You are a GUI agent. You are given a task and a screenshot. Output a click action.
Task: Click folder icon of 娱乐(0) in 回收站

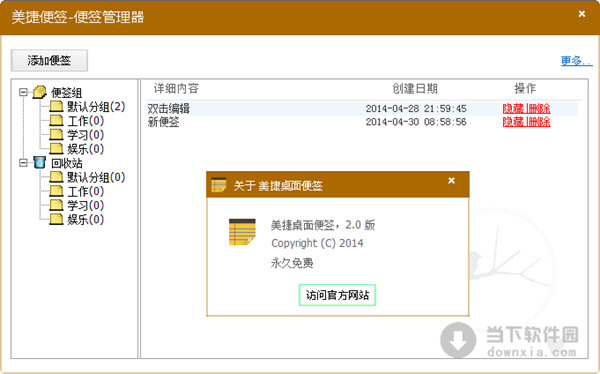click(x=56, y=219)
